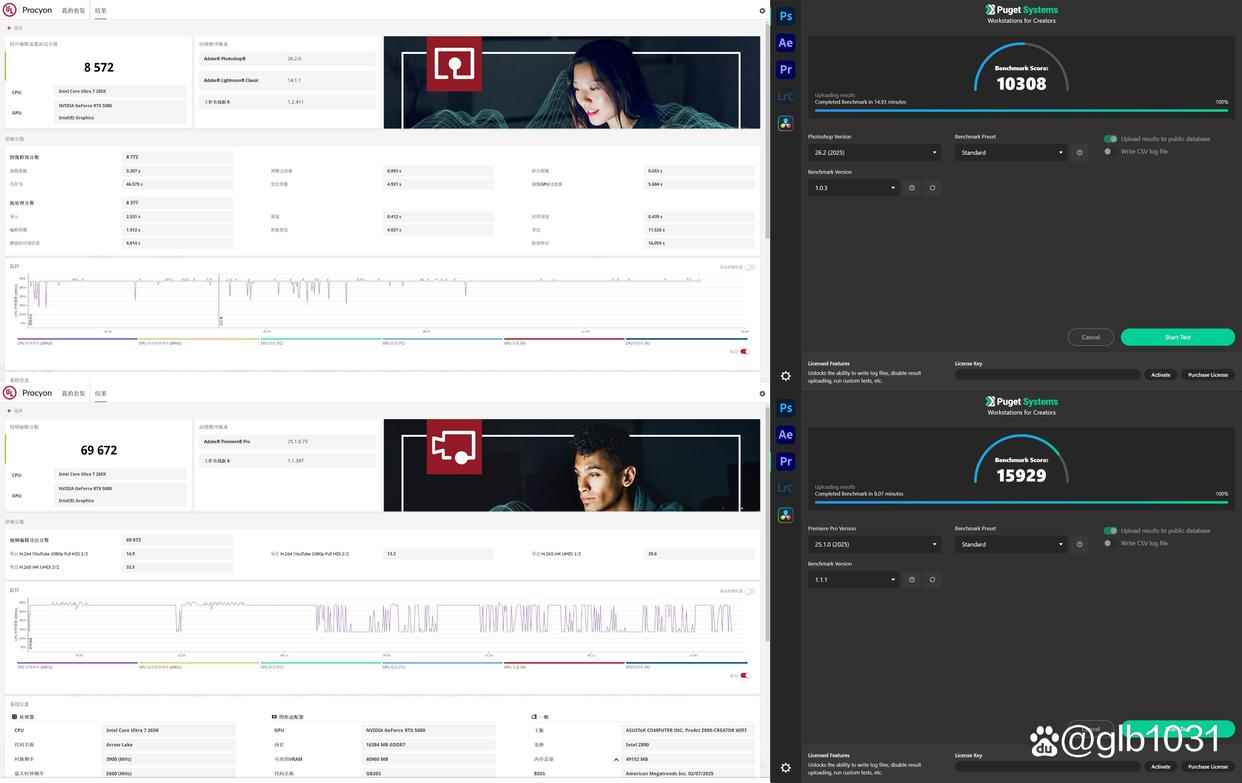The height and width of the screenshot is (783, 1242).
Task: Enable Write CSV log file in top window
Action: pyautogui.click(x=1108, y=152)
